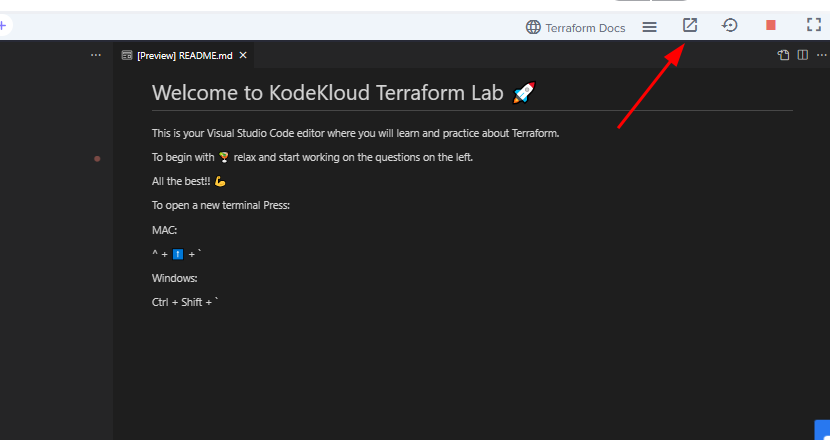Open the hamburger menu in the lab toolbar

coord(649,27)
